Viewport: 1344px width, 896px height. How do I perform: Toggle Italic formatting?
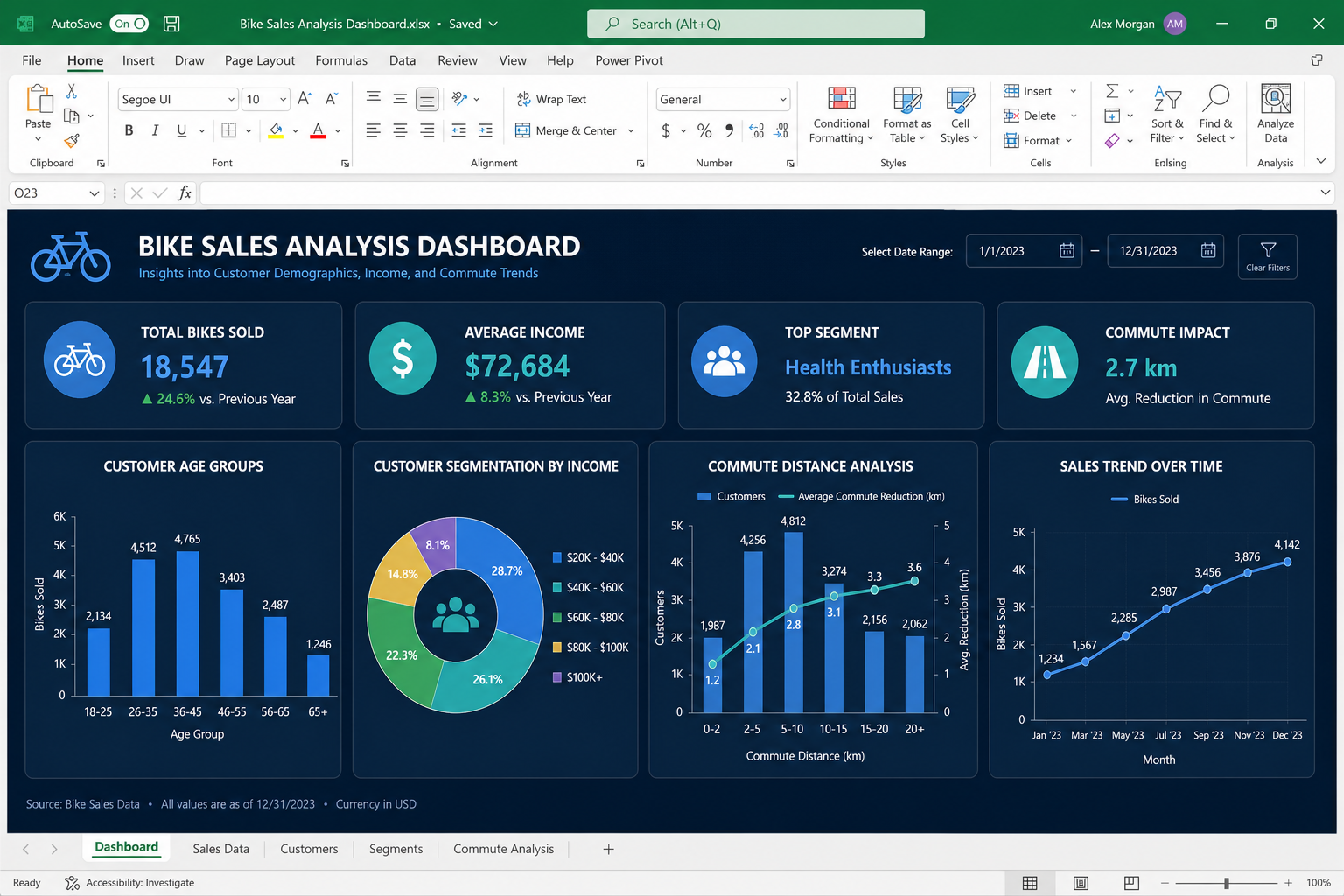coord(155,130)
